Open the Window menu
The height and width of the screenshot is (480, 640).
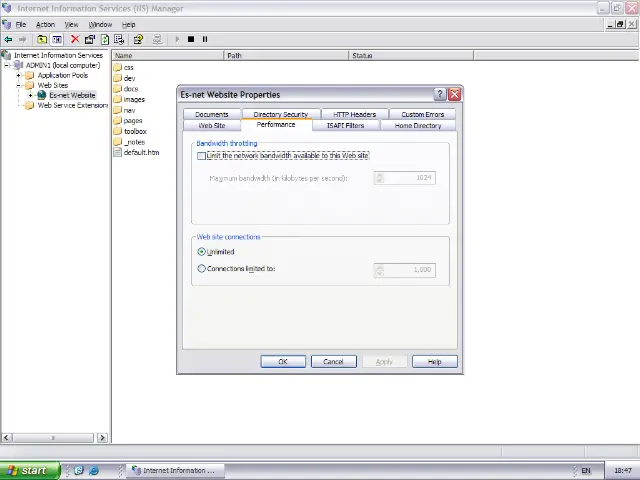pyautogui.click(x=100, y=24)
